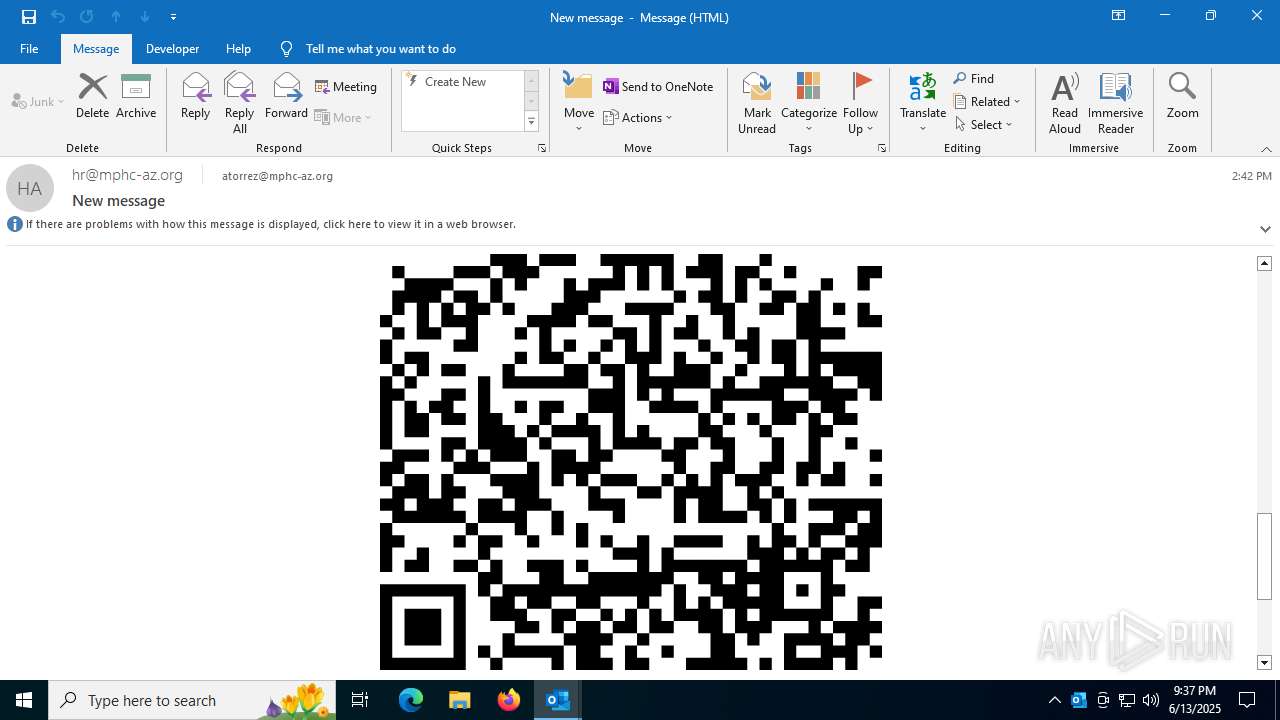Click the Undo arrow in quick access toolbar
This screenshot has height=720, width=1280.
click(58, 17)
